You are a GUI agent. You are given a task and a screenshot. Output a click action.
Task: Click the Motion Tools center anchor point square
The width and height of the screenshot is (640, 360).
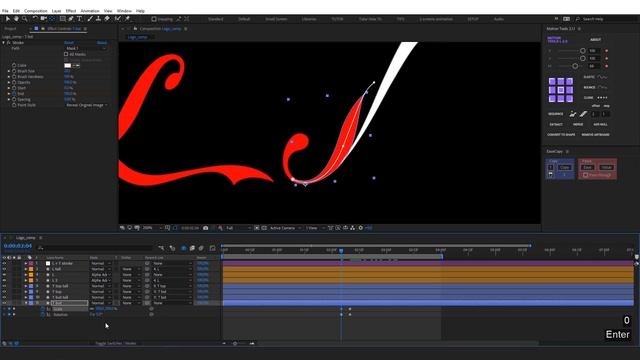point(561,90)
